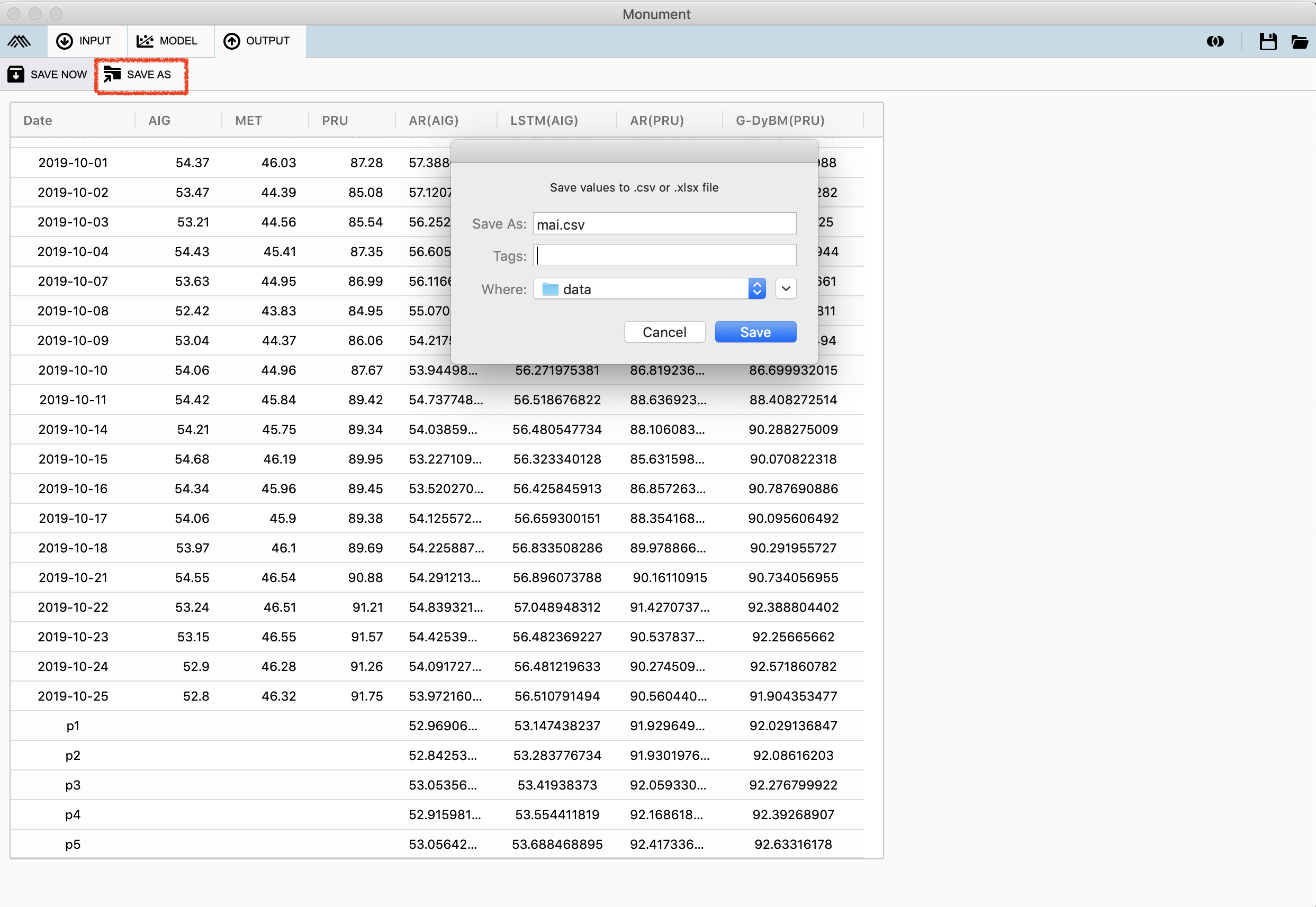Click the p4 row label
The image size is (1316, 907).
[73, 815]
